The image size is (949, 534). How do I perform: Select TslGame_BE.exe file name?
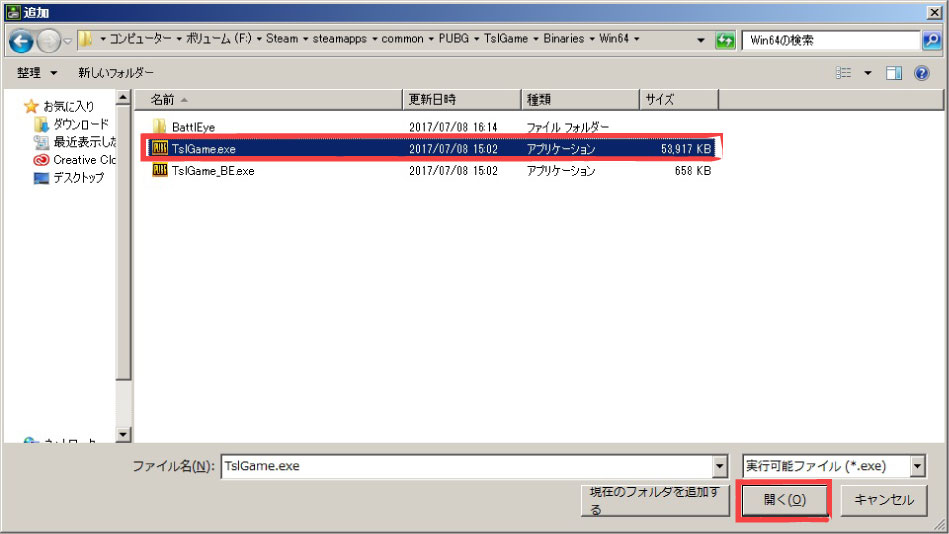[213, 171]
